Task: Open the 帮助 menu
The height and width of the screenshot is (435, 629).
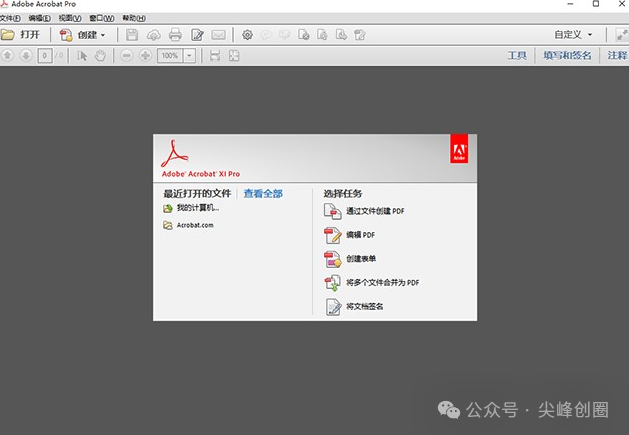Action: point(134,18)
